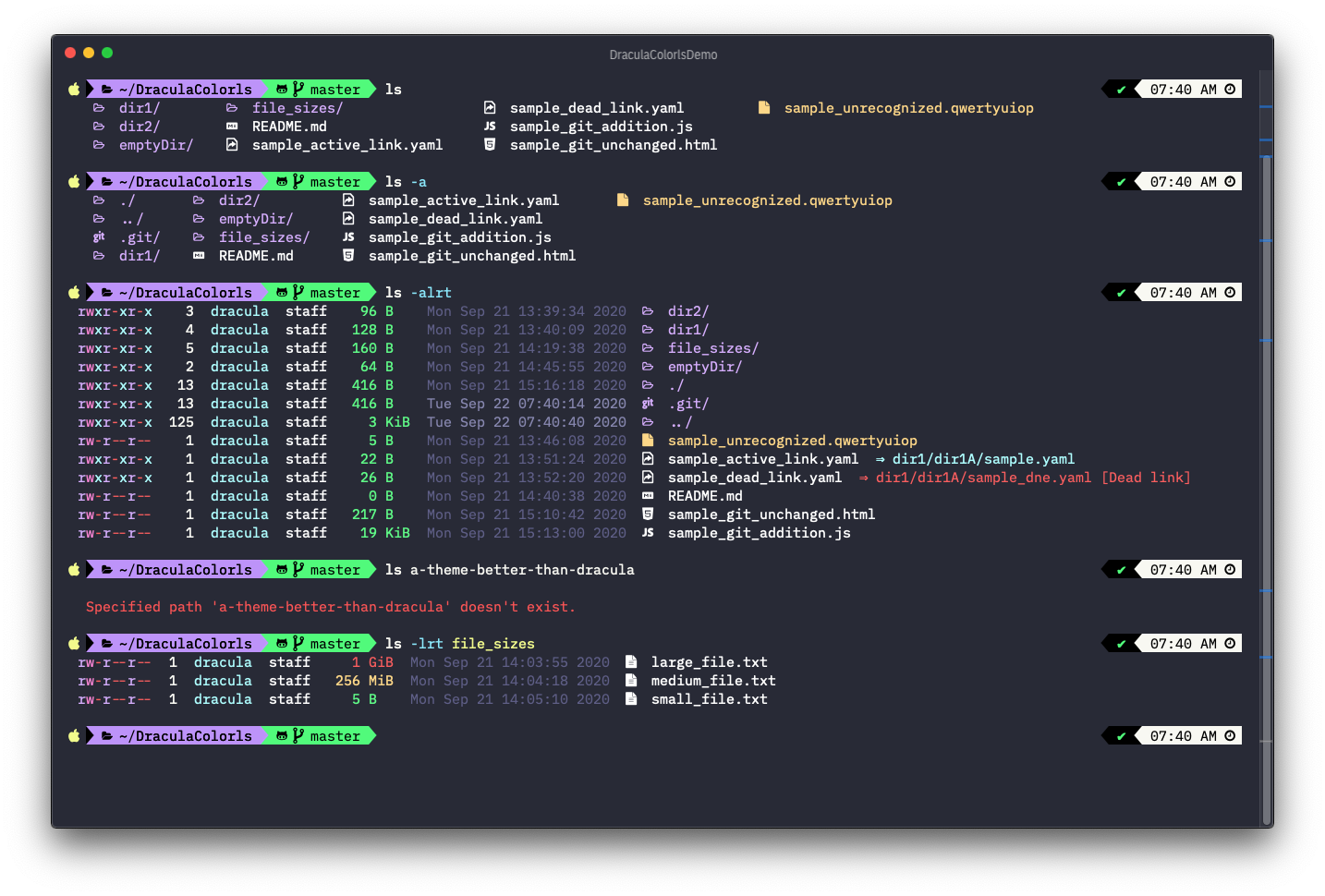Click the clock icon in the first timestamp badge
The height and width of the screenshot is (896, 1325).
pos(1229,89)
